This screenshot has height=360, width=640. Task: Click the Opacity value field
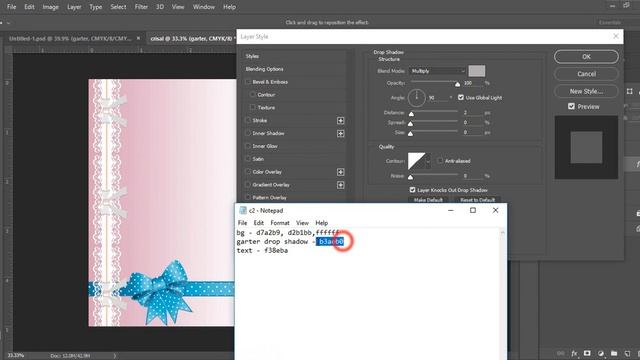(472, 83)
